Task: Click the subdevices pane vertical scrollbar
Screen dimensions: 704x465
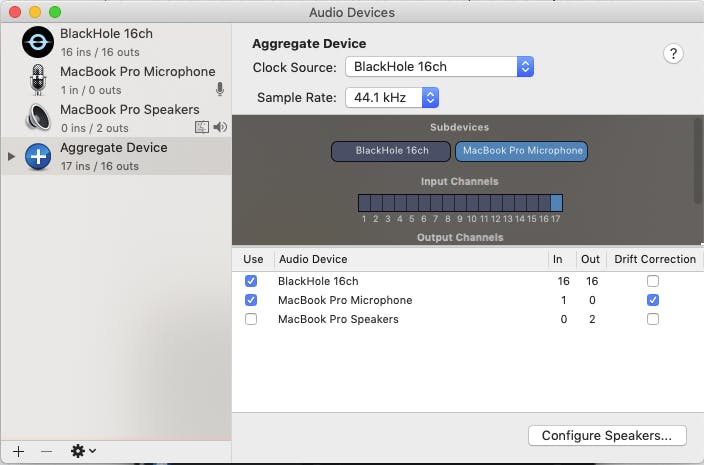Action: click(x=698, y=160)
